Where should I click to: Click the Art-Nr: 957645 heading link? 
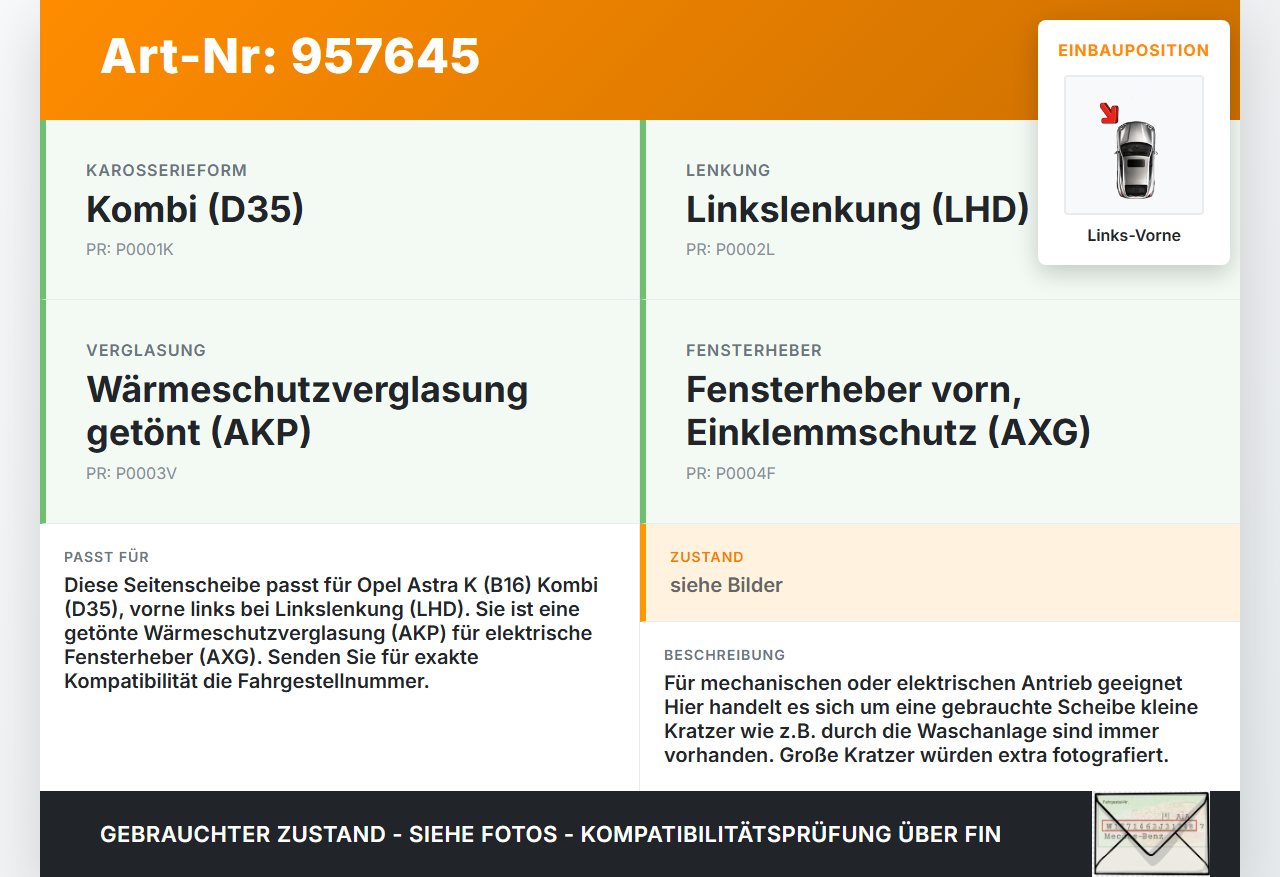point(289,57)
